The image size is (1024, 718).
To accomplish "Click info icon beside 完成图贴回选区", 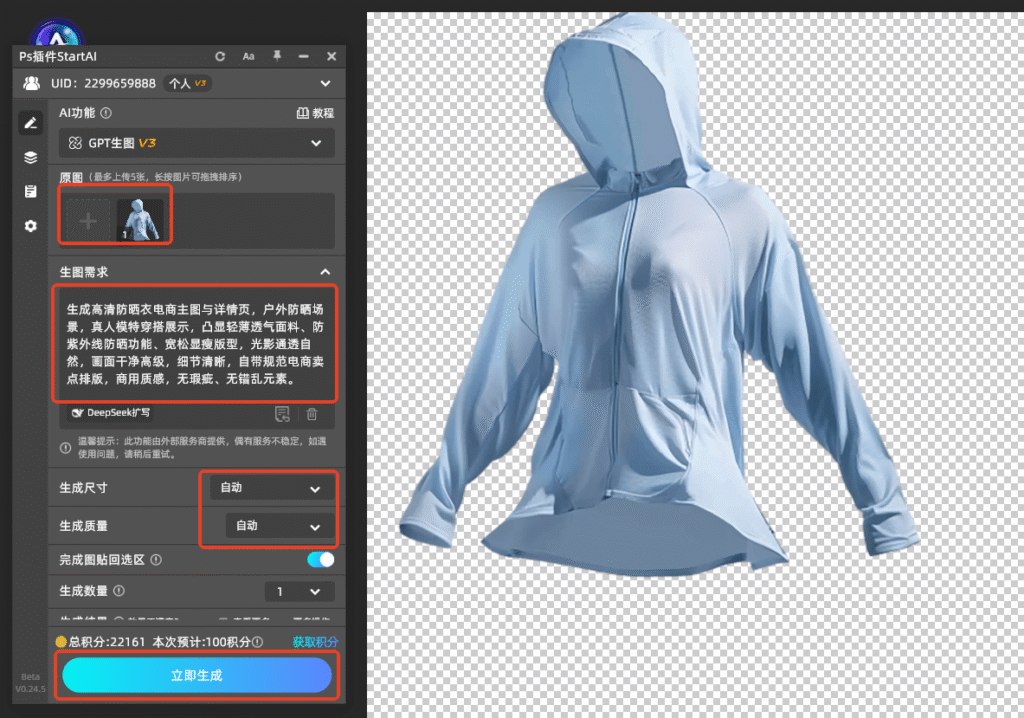I will 156,560.
